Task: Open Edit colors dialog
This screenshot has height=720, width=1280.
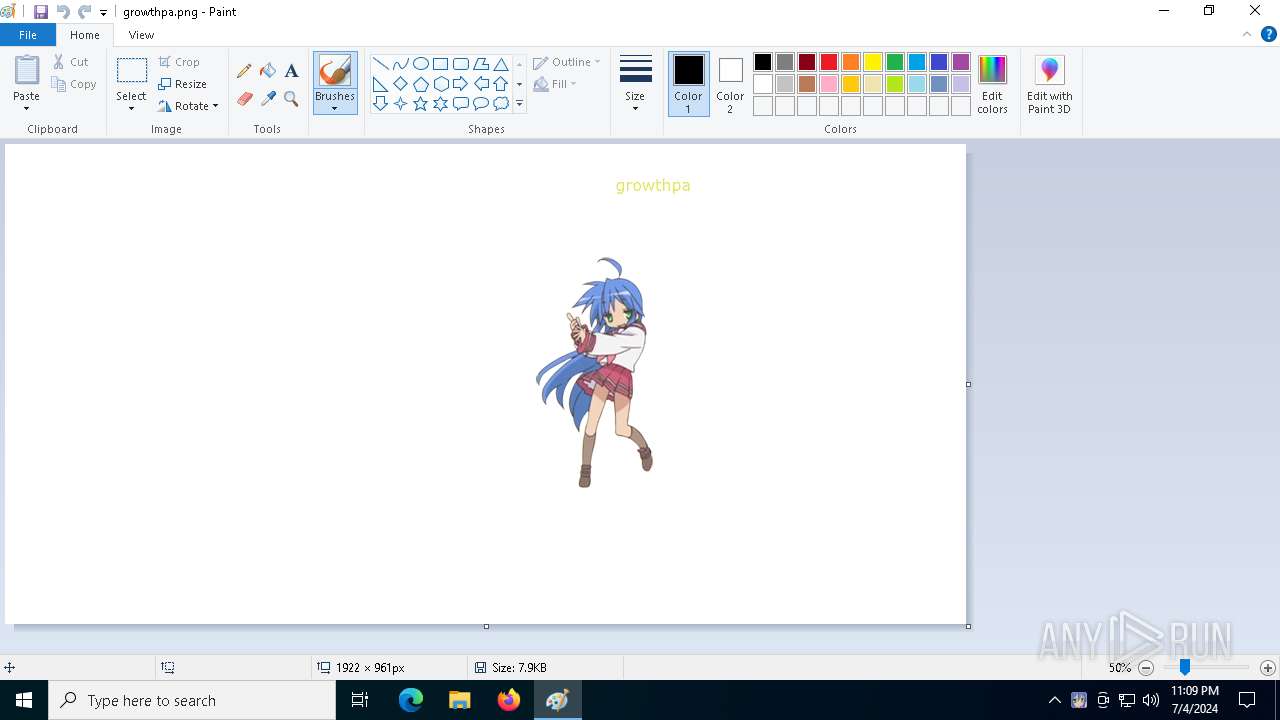Action: (992, 84)
